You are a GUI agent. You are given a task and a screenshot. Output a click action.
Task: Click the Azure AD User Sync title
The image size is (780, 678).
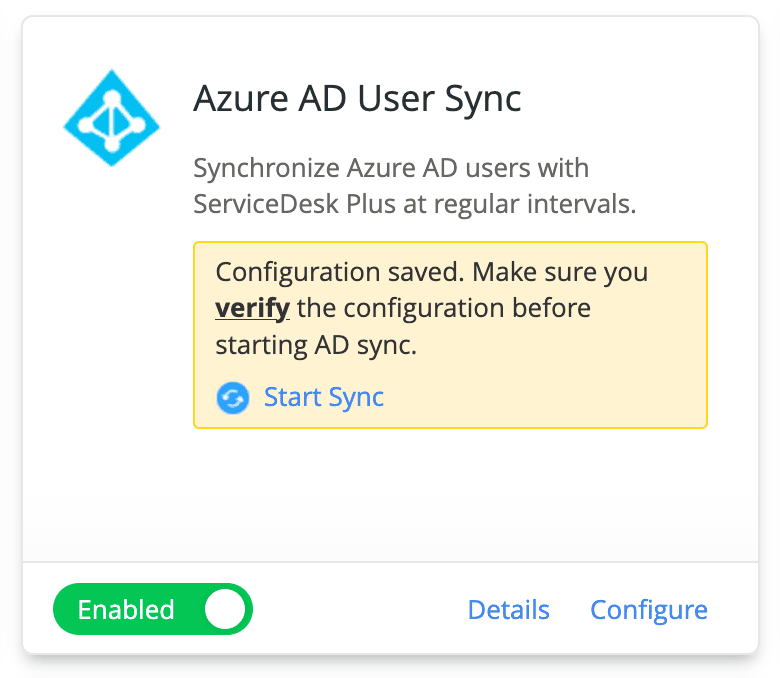(x=357, y=100)
